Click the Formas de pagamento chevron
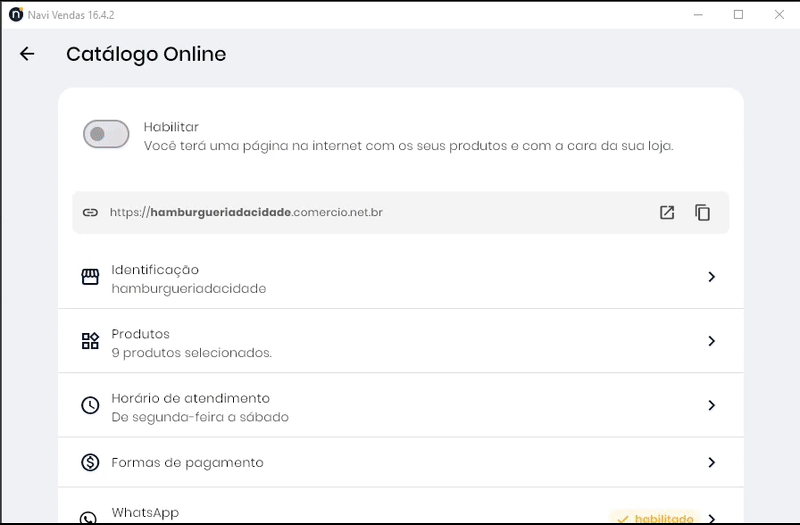 pyautogui.click(x=711, y=462)
